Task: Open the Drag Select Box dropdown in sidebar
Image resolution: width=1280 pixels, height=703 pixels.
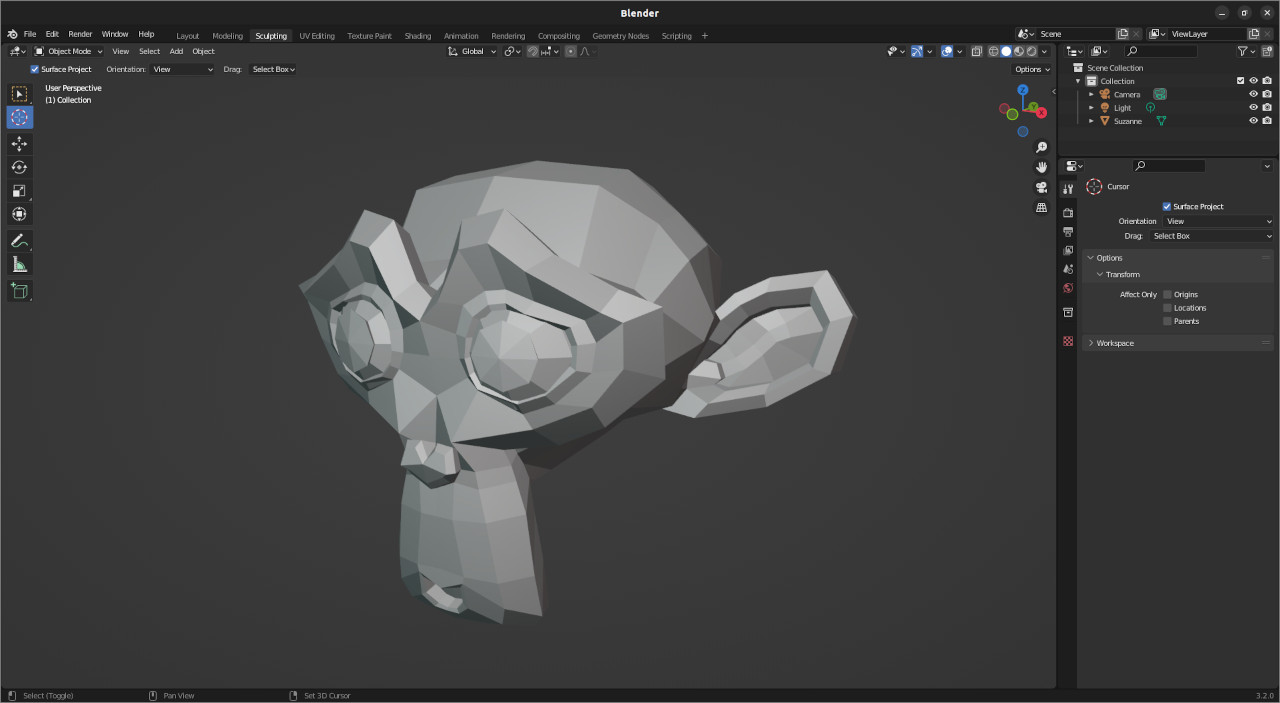Action: pos(1212,236)
